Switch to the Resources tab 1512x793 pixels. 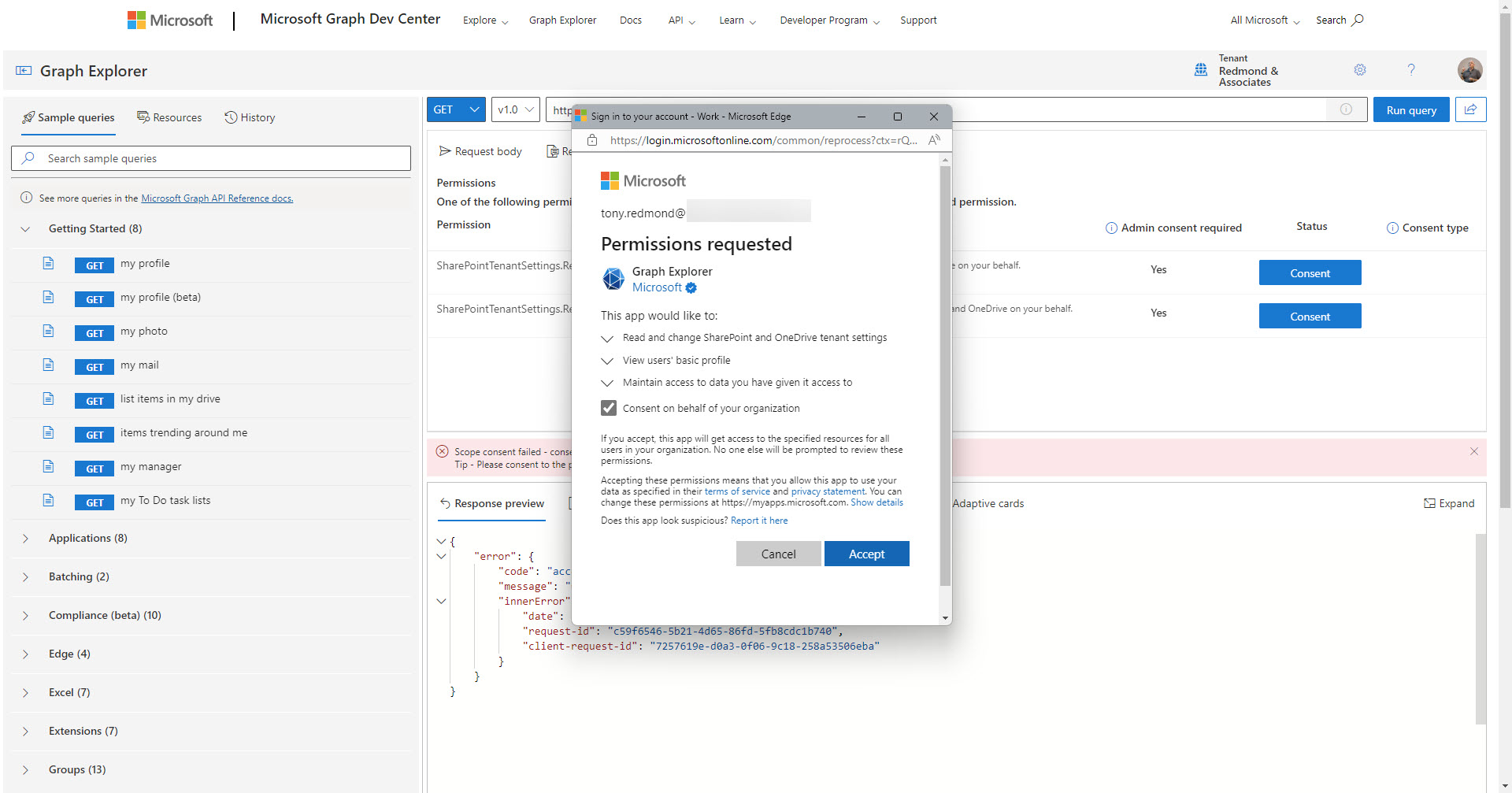tap(169, 117)
